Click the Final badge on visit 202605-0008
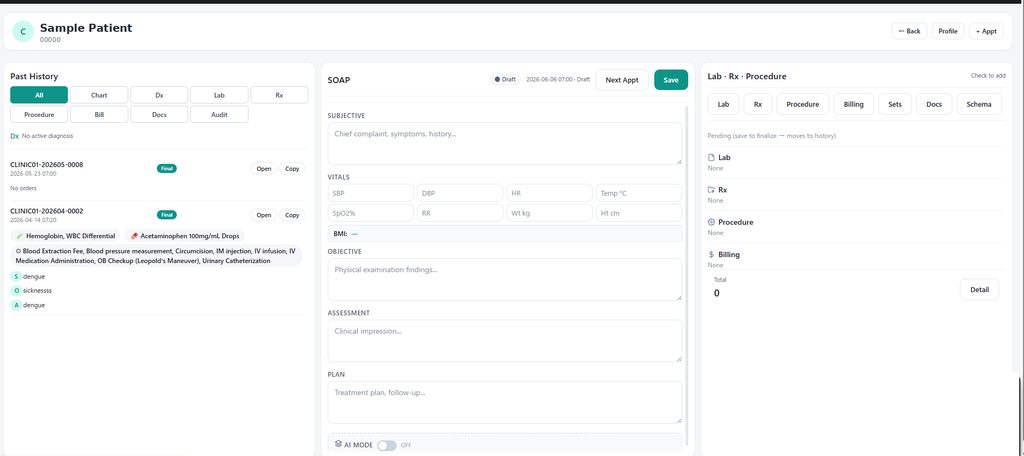The image size is (1024, 456). click(167, 169)
